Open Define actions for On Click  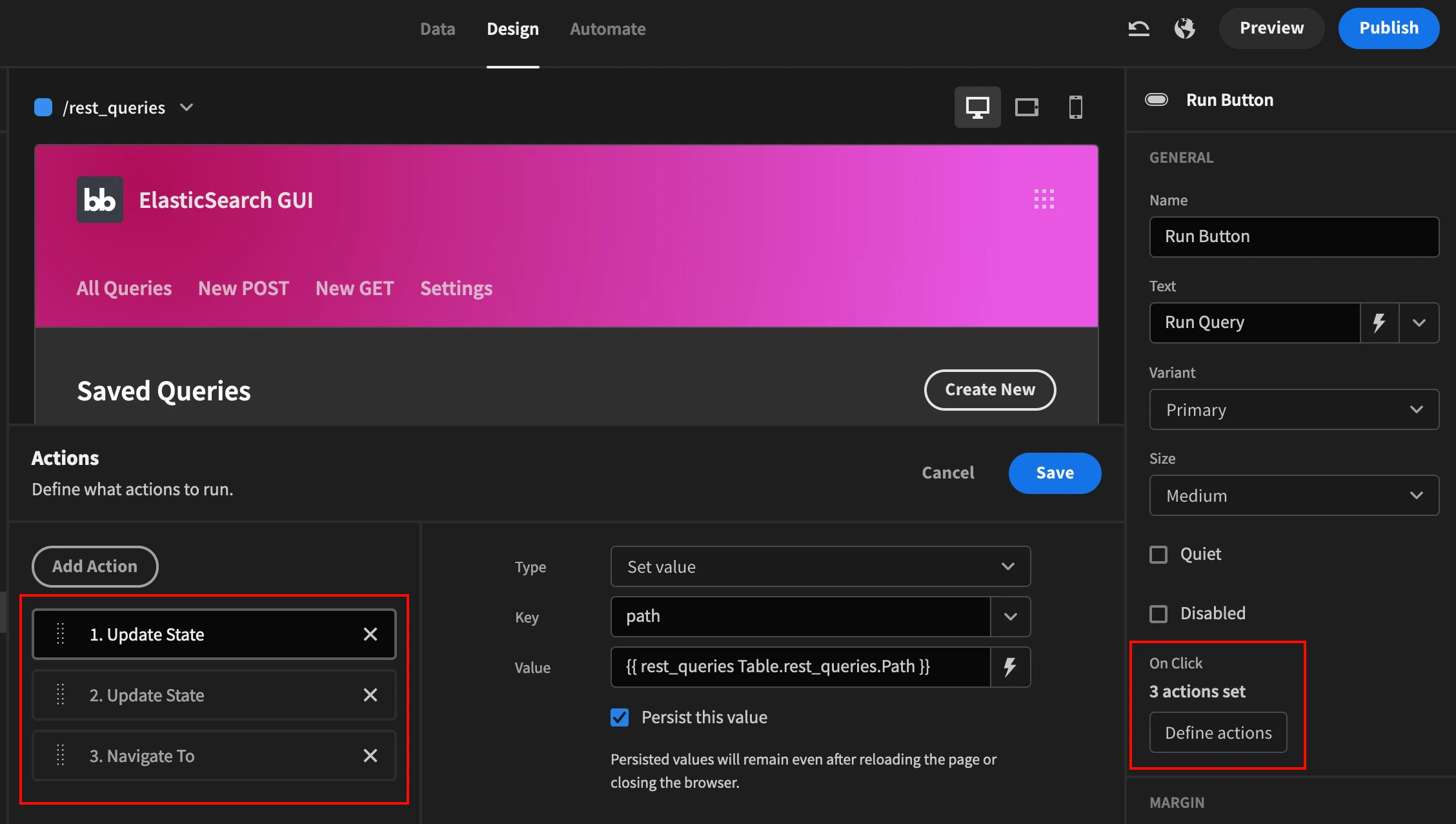pyautogui.click(x=1218, y=732)
